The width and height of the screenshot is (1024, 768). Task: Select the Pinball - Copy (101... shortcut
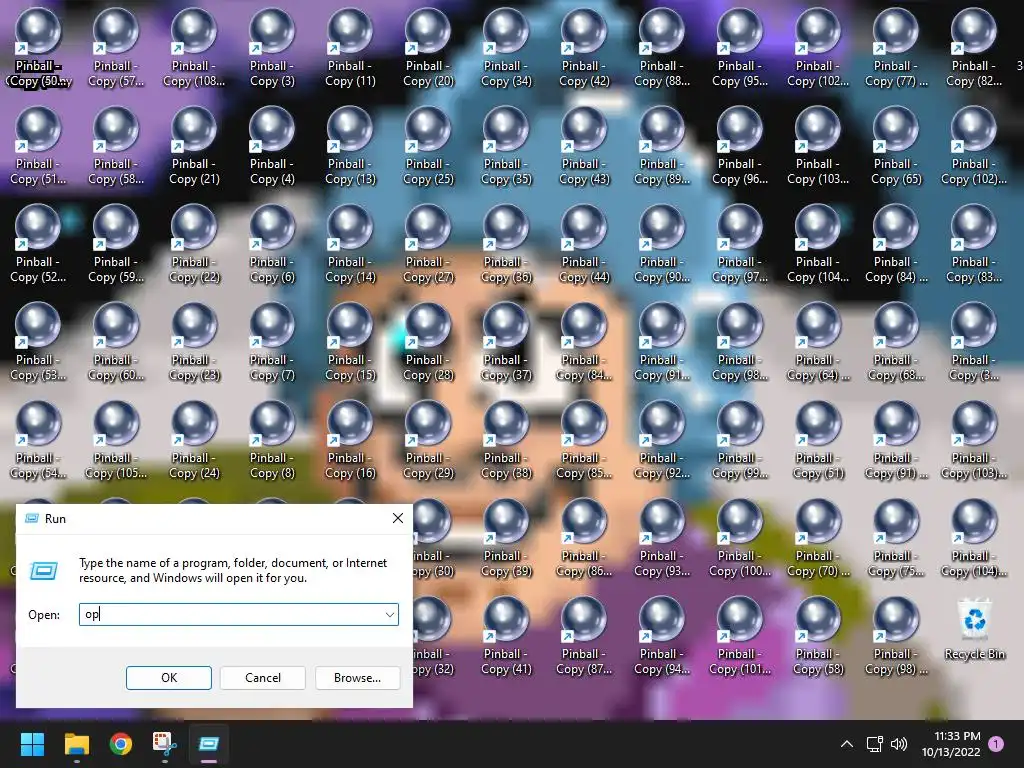point(740,635)
